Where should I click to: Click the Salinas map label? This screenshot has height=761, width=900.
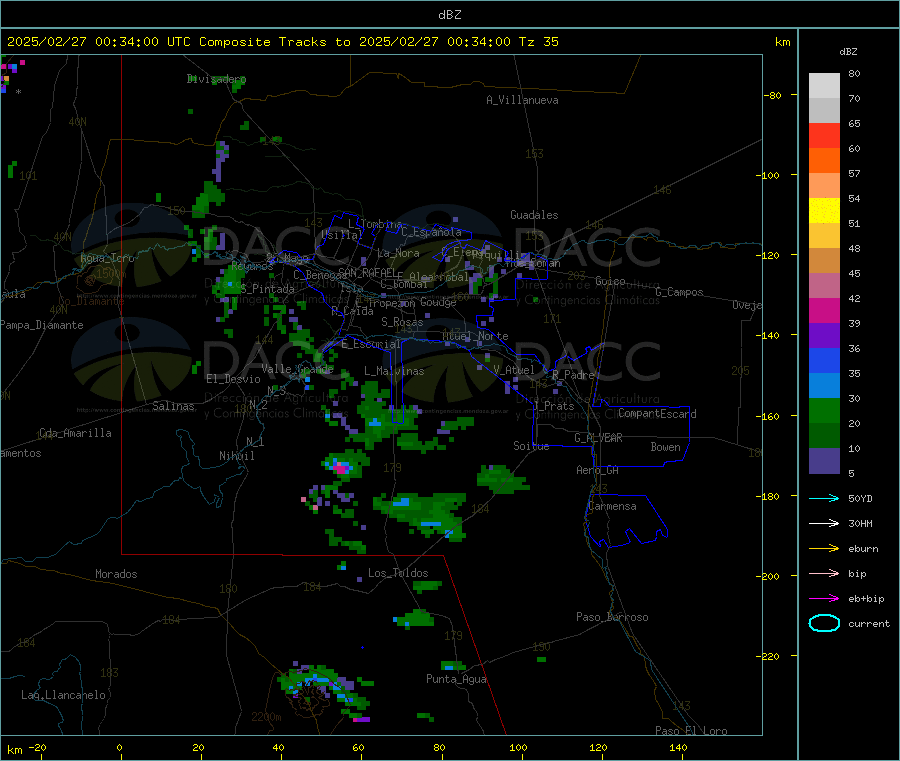tap(173, 406)
